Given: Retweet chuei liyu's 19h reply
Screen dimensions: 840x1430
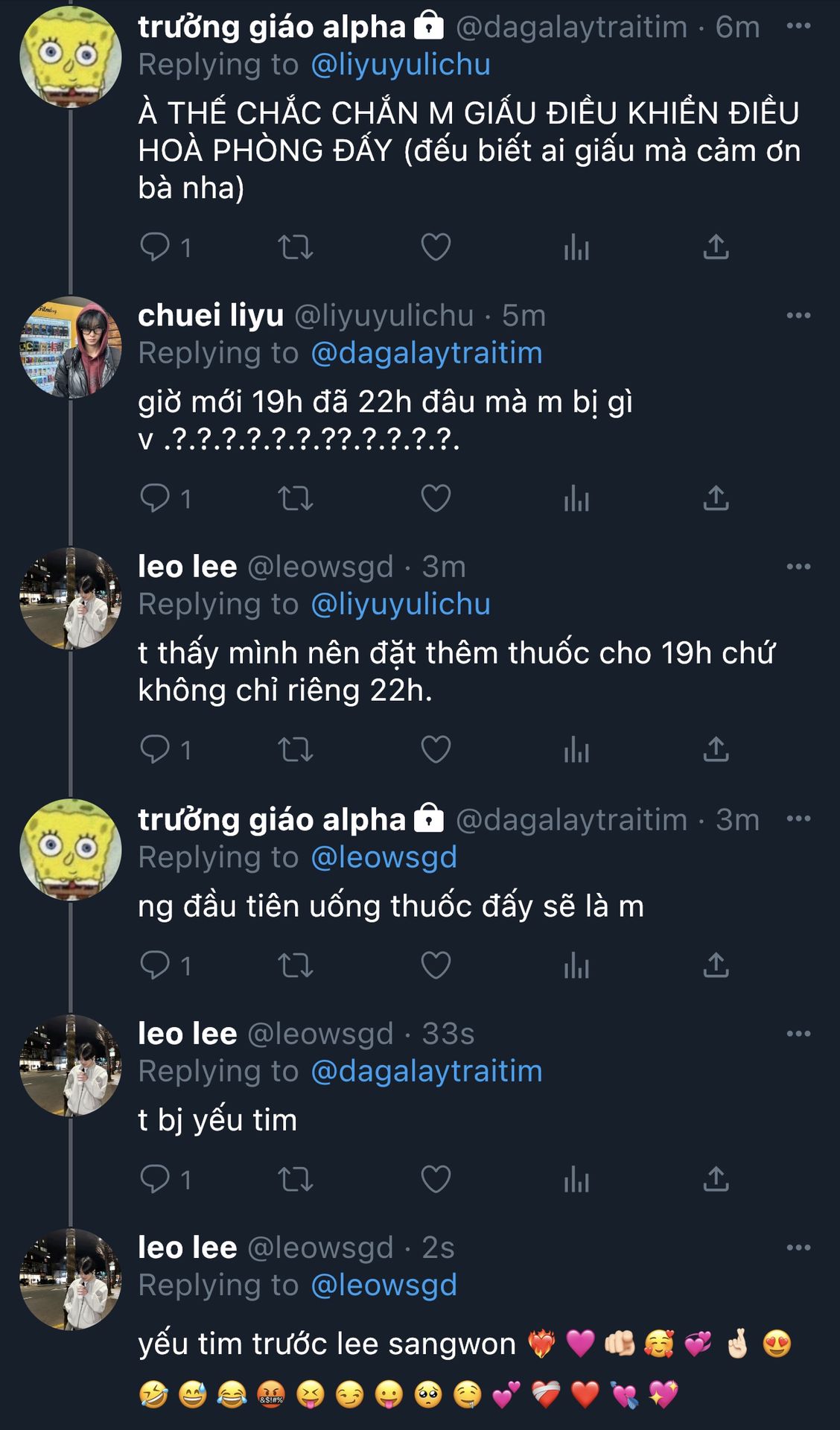Looking at the screenshot, I should [295, 498].
